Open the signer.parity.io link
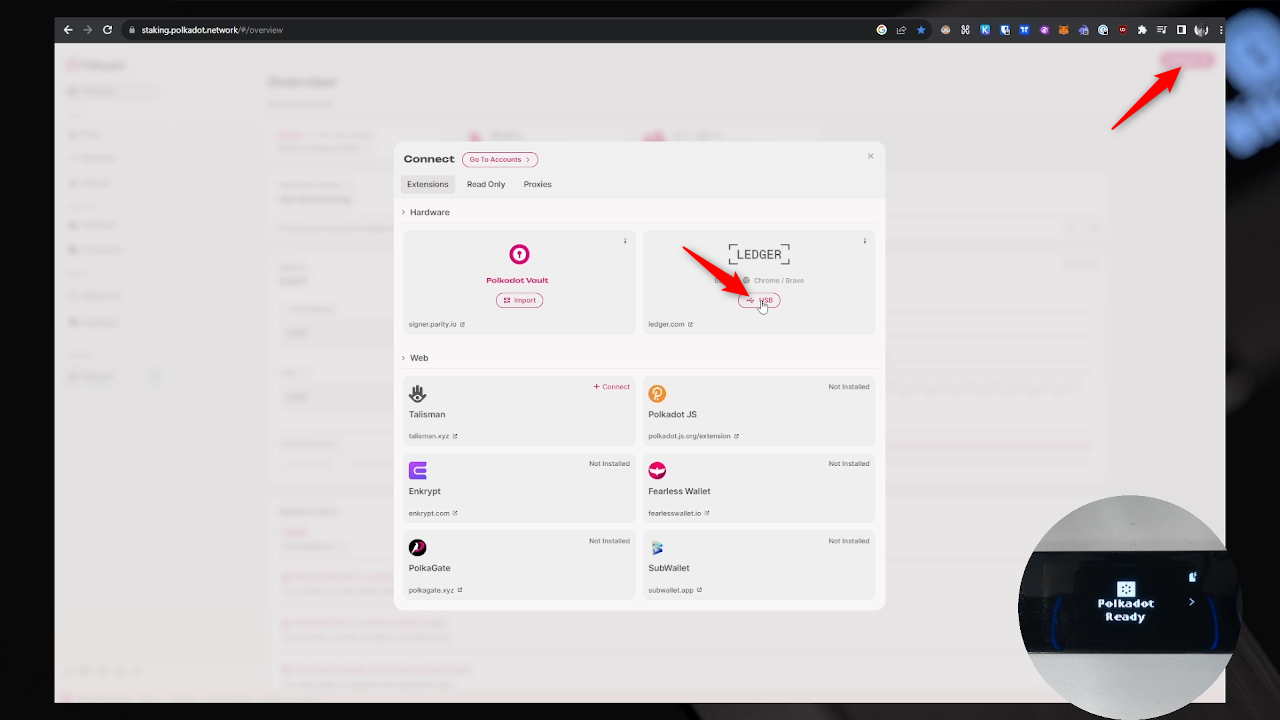The width and height of the screenshot is (1280, 720). 436,324
